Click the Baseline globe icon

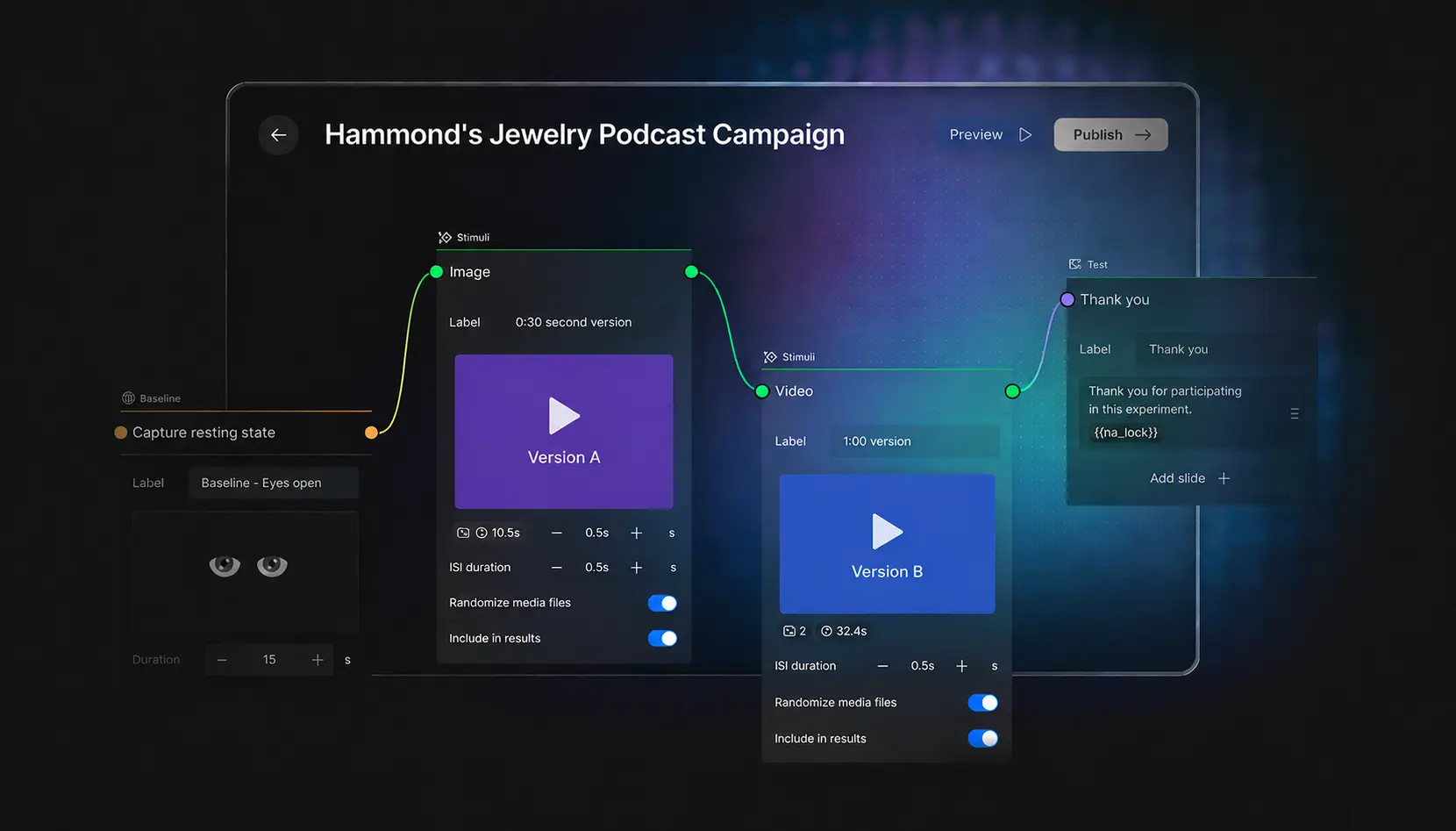click(x=128, y=398)
